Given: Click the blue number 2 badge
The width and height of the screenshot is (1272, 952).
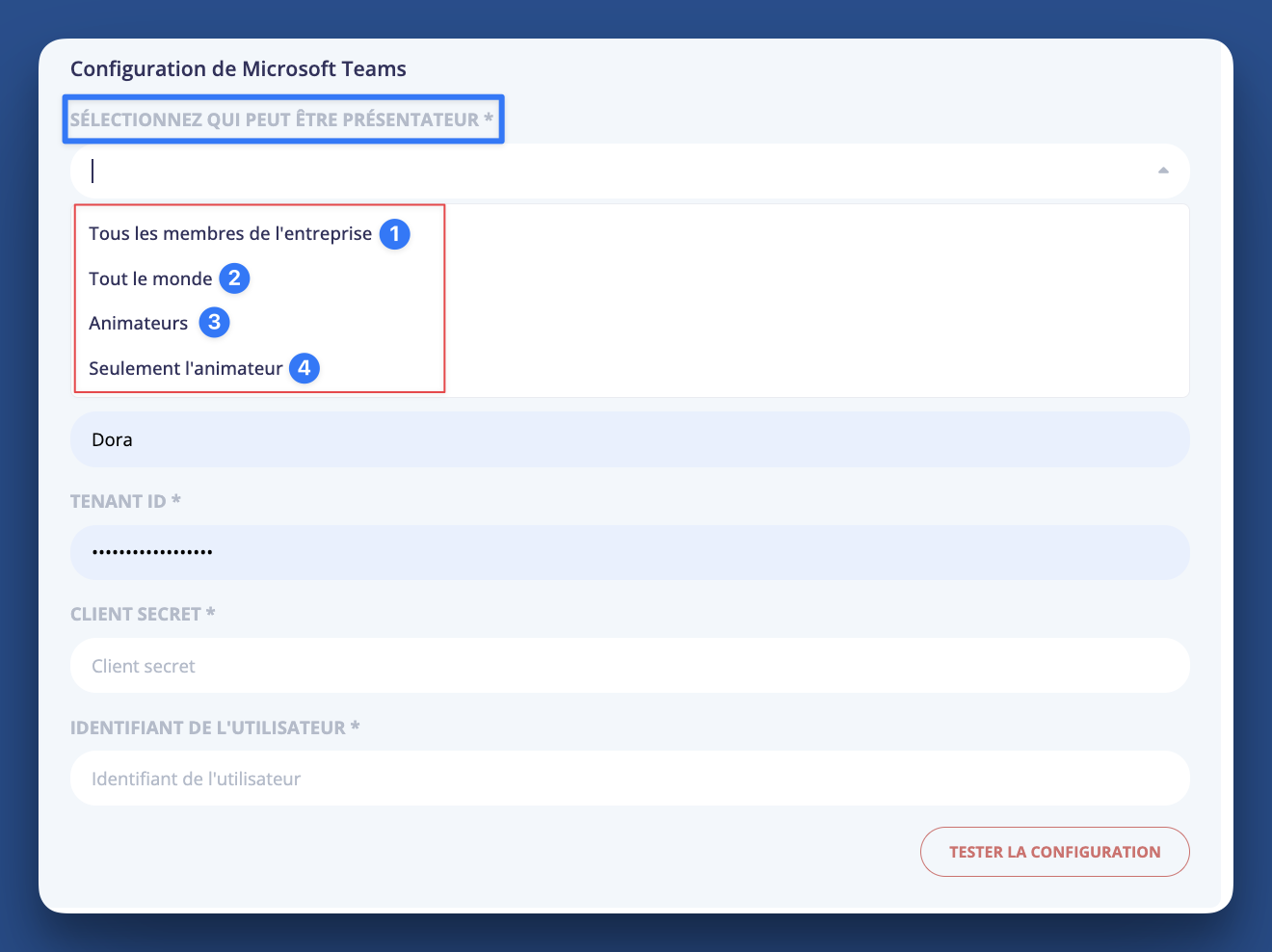Looking at the screenshot, I should click(234, 278).
